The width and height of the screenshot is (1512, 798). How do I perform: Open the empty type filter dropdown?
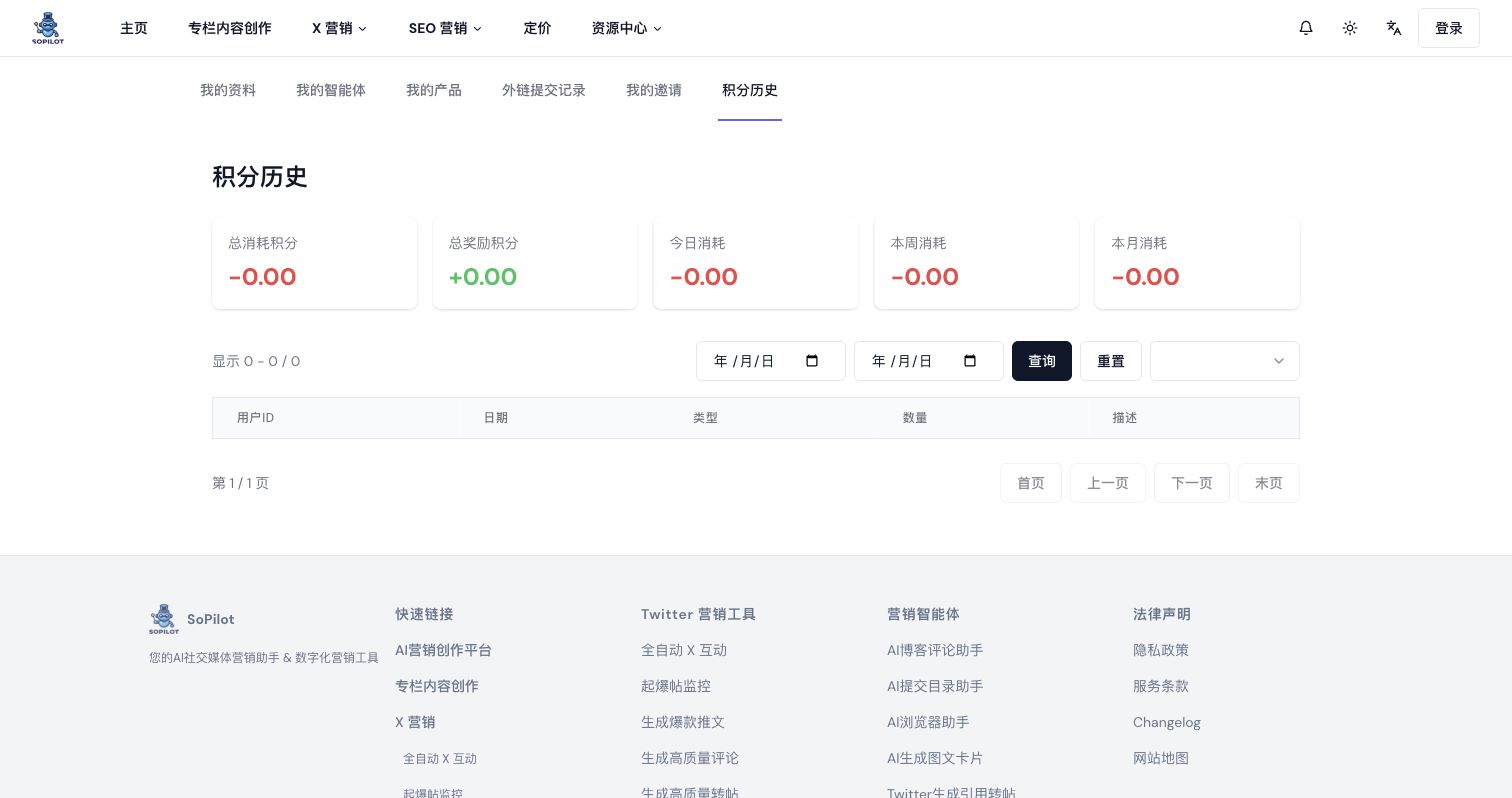(x=1225, y=361)
